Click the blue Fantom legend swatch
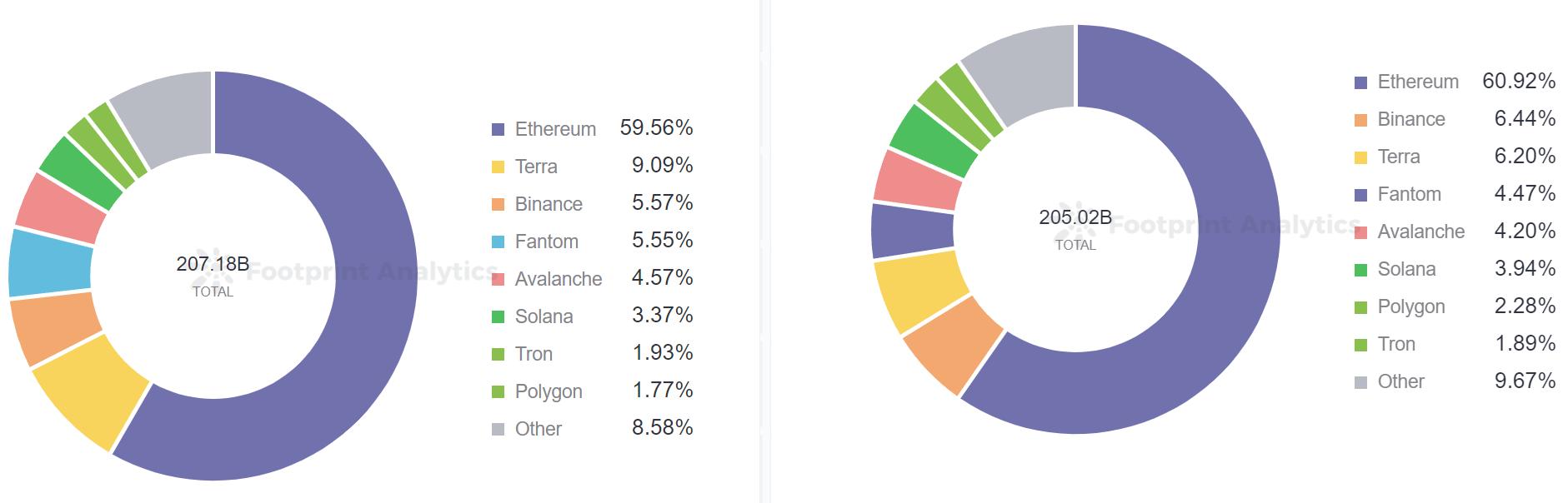The width and height of the screenshot is (1568, 503). tap(498, 242)
